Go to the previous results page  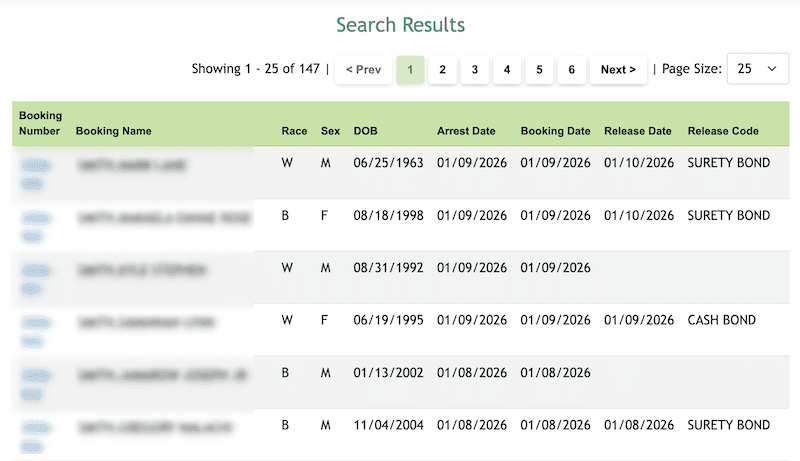363,69
